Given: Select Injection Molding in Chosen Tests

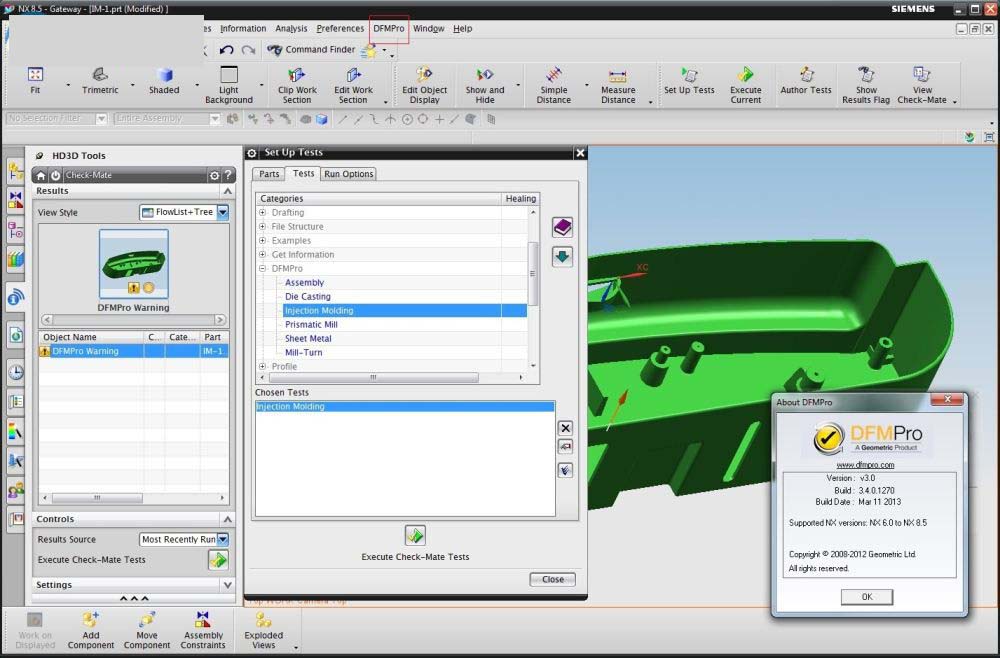Looking at the screenshot, I should [x=404, y=407].
